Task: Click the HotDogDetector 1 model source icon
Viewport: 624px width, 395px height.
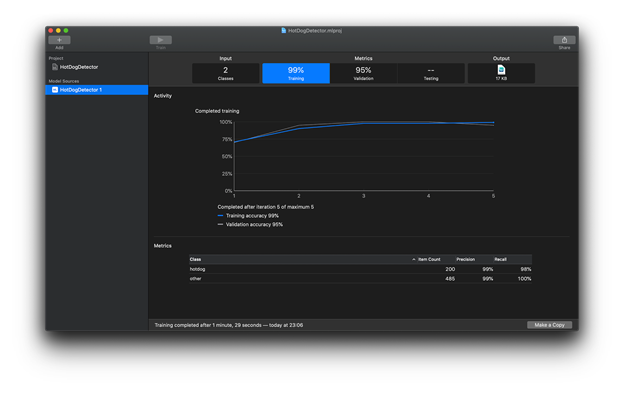Action: tap(55, 90)
